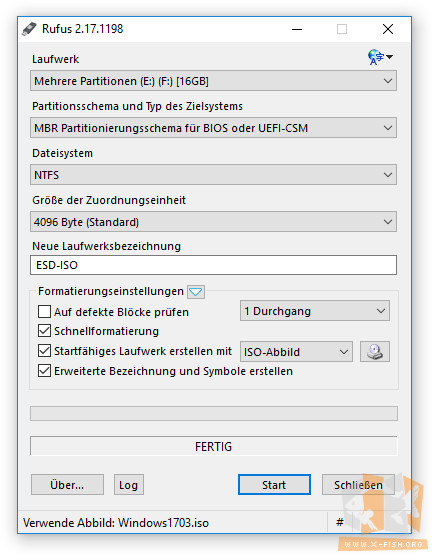The height and width of the screenshot is (556, 433).
Task: Open the Laufwerk drive dropdown
Action: [x=213, y=81]
